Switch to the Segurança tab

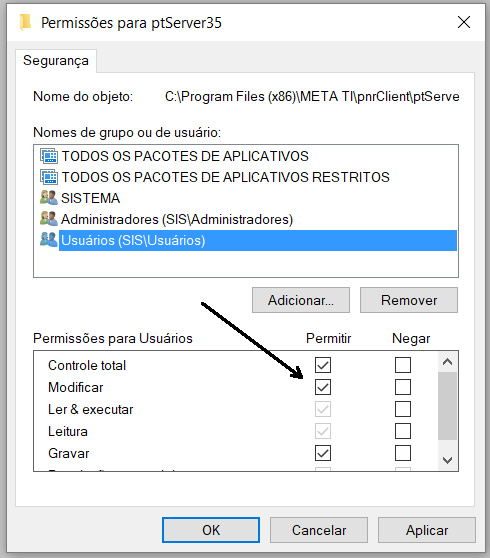pos(56,61)
